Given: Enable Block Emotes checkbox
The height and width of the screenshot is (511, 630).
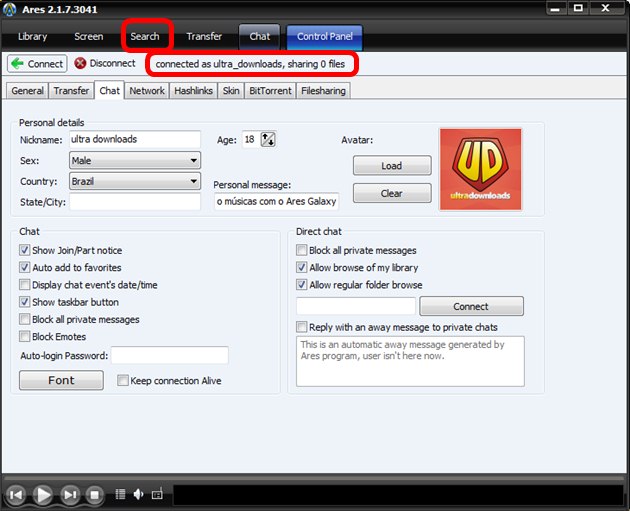Looking at the screenshot, I should (25, 337).
